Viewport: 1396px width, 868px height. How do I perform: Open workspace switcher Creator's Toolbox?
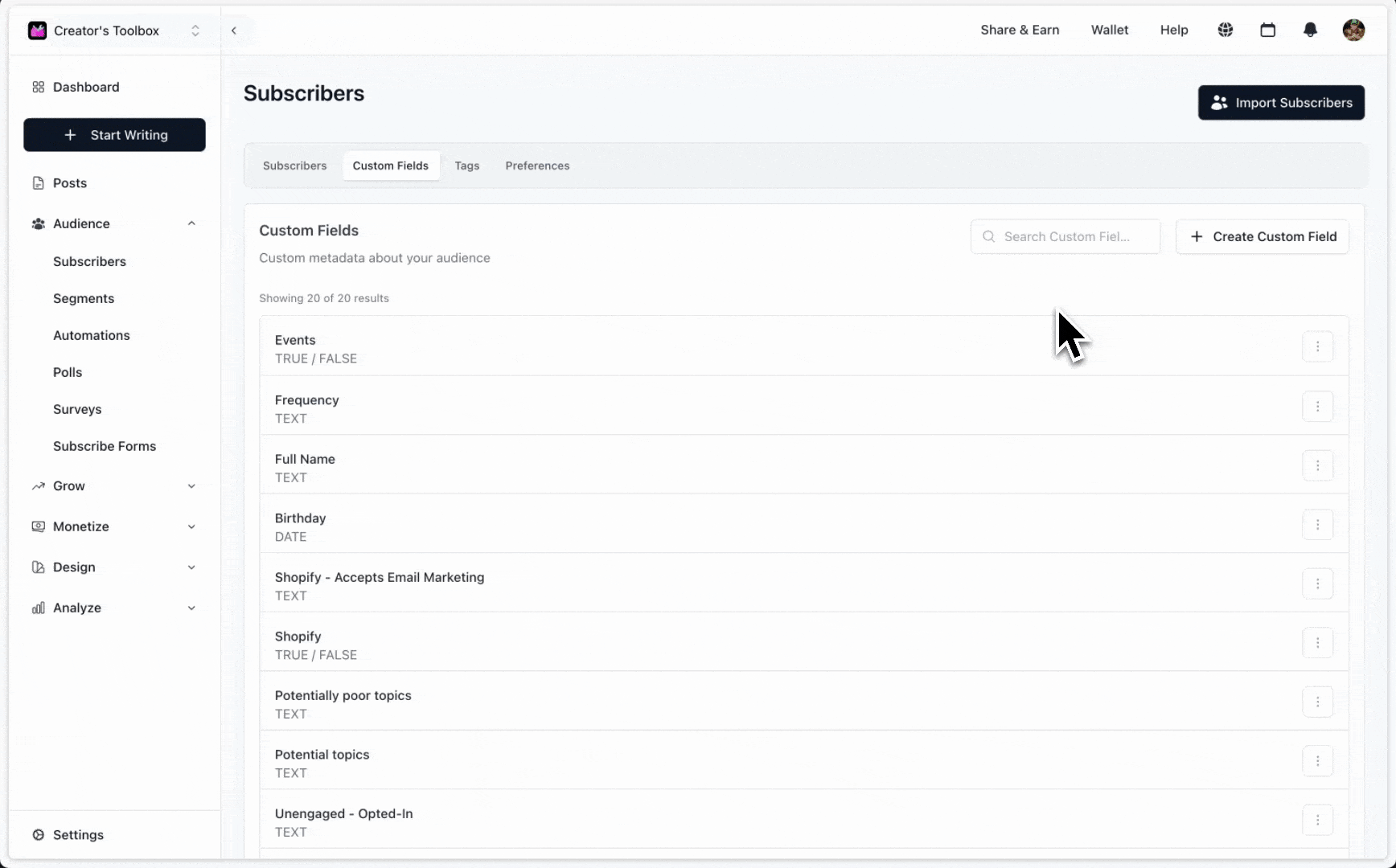[114, 31]
